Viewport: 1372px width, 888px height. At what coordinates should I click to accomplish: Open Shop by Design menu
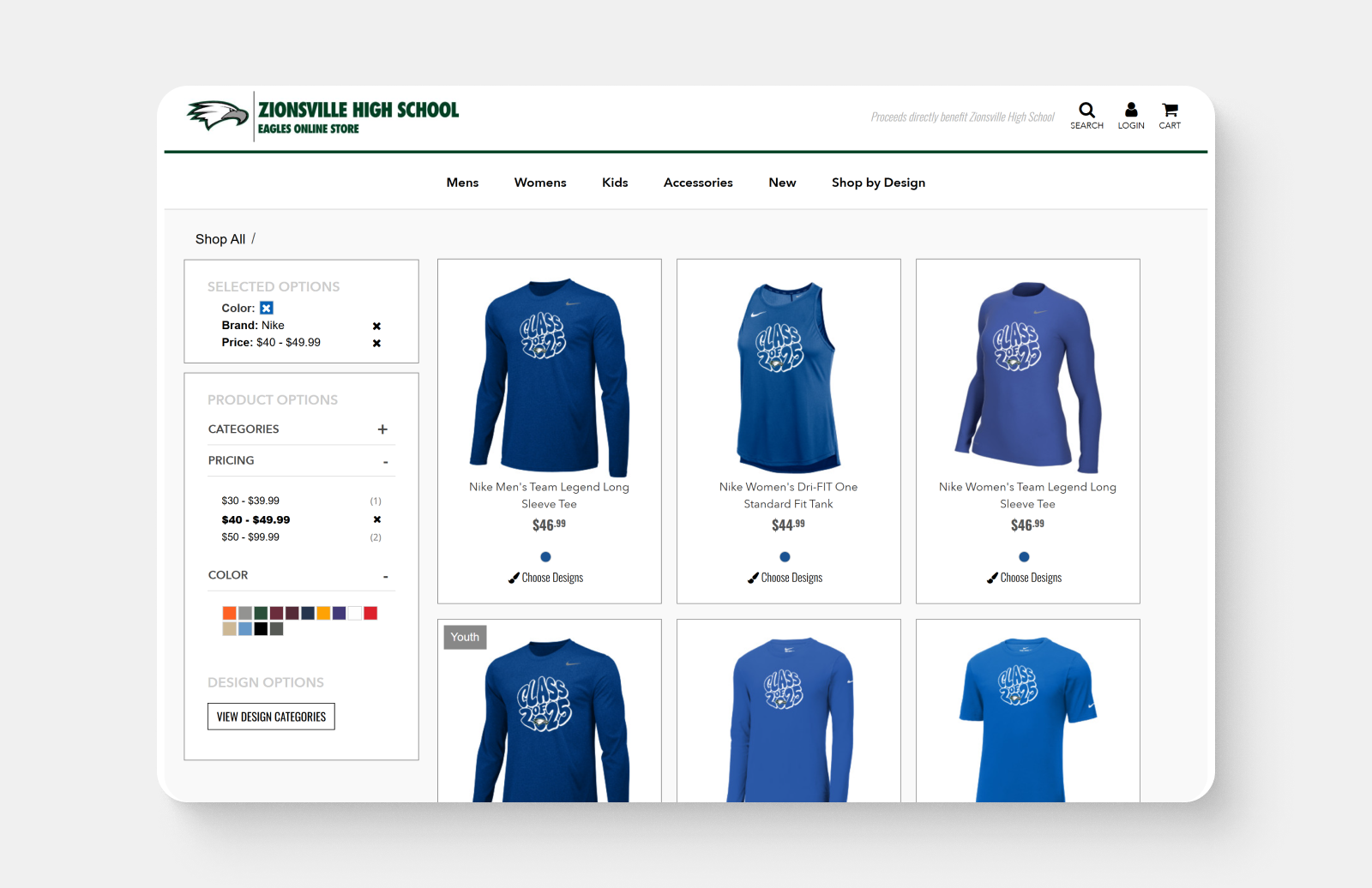click(878, 183)
